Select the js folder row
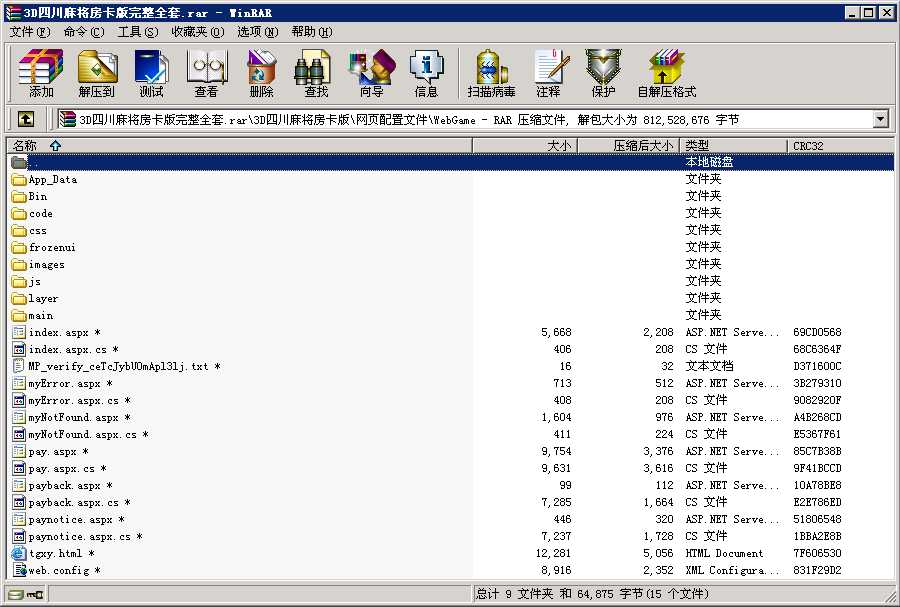 [451, 281]
